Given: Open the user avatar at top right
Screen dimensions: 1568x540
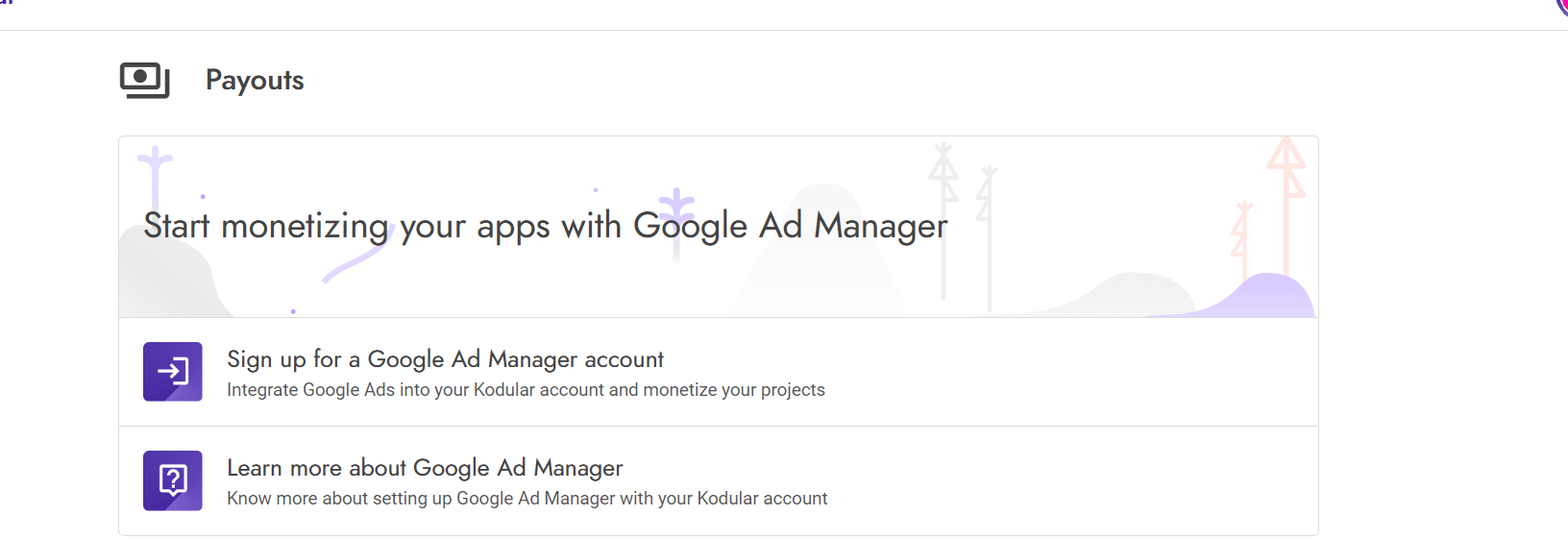Looking at the screenshot, I should 1562,6.
